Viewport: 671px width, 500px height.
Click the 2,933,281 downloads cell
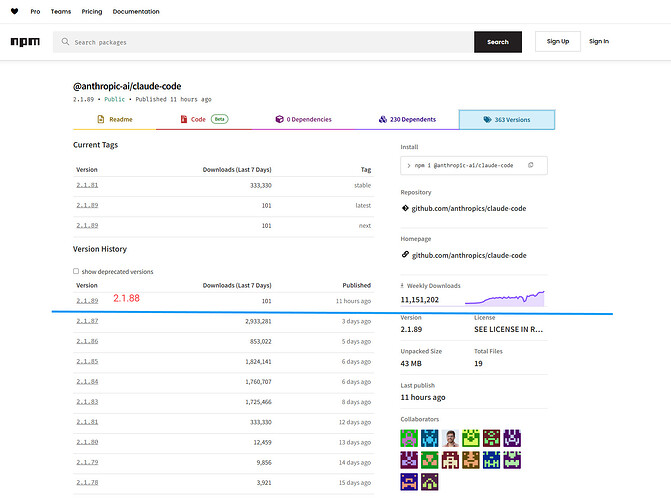pos(258,321)
